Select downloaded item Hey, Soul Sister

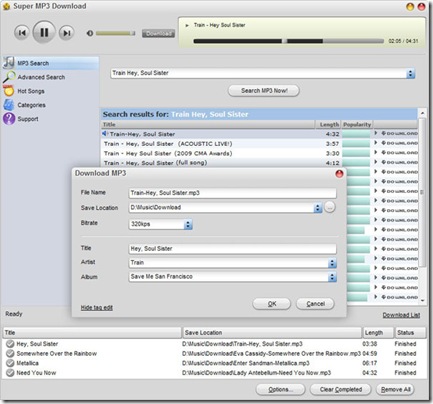pos(214,344)
